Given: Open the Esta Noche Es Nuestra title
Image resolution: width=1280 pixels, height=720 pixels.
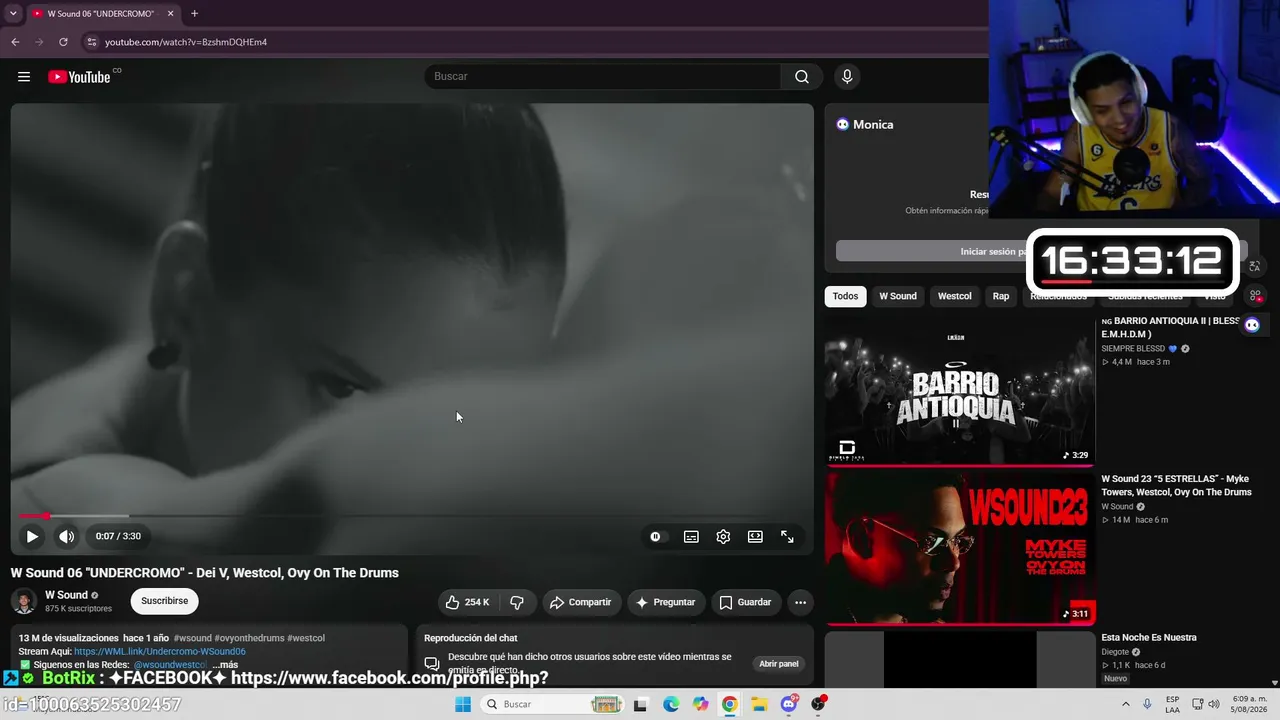Looking at the screenshot, I should tap(1149, 638).
